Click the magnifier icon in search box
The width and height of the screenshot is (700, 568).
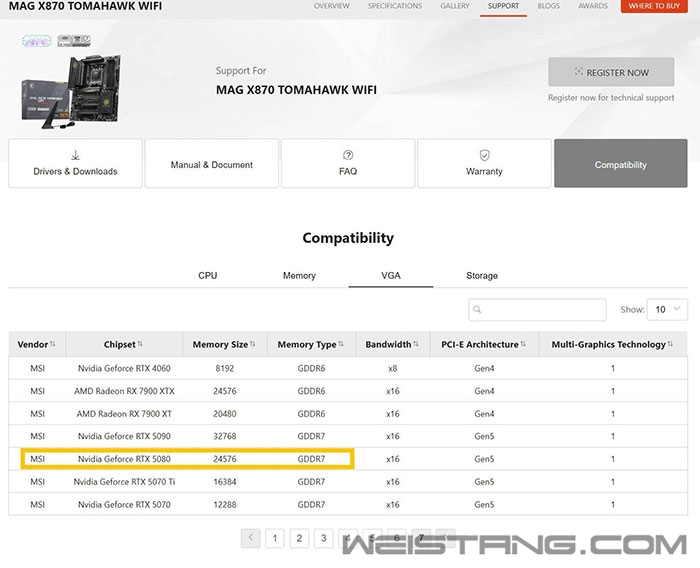(x=477, y=309)
